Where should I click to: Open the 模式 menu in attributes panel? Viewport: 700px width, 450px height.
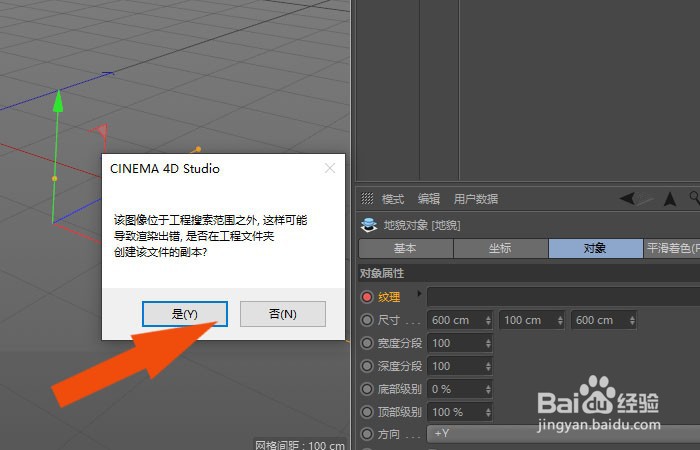coord(393,199)
